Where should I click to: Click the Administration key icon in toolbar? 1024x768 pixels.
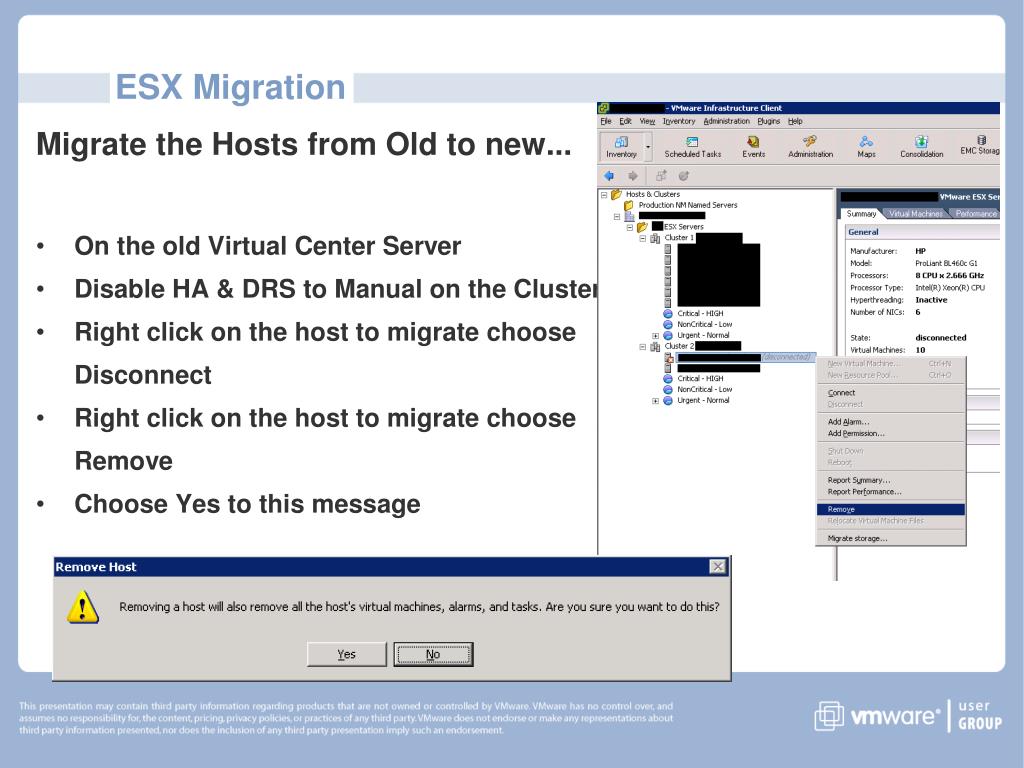pos(810,141)
